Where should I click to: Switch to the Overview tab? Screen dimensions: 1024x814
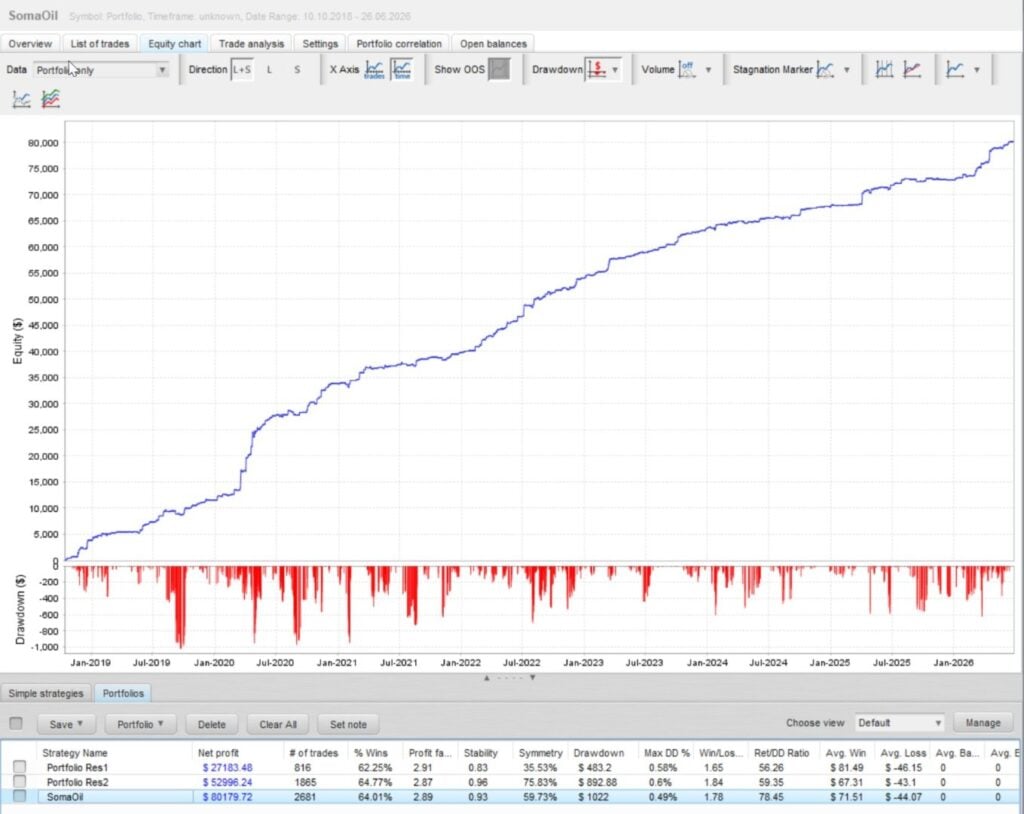[30, 44]
